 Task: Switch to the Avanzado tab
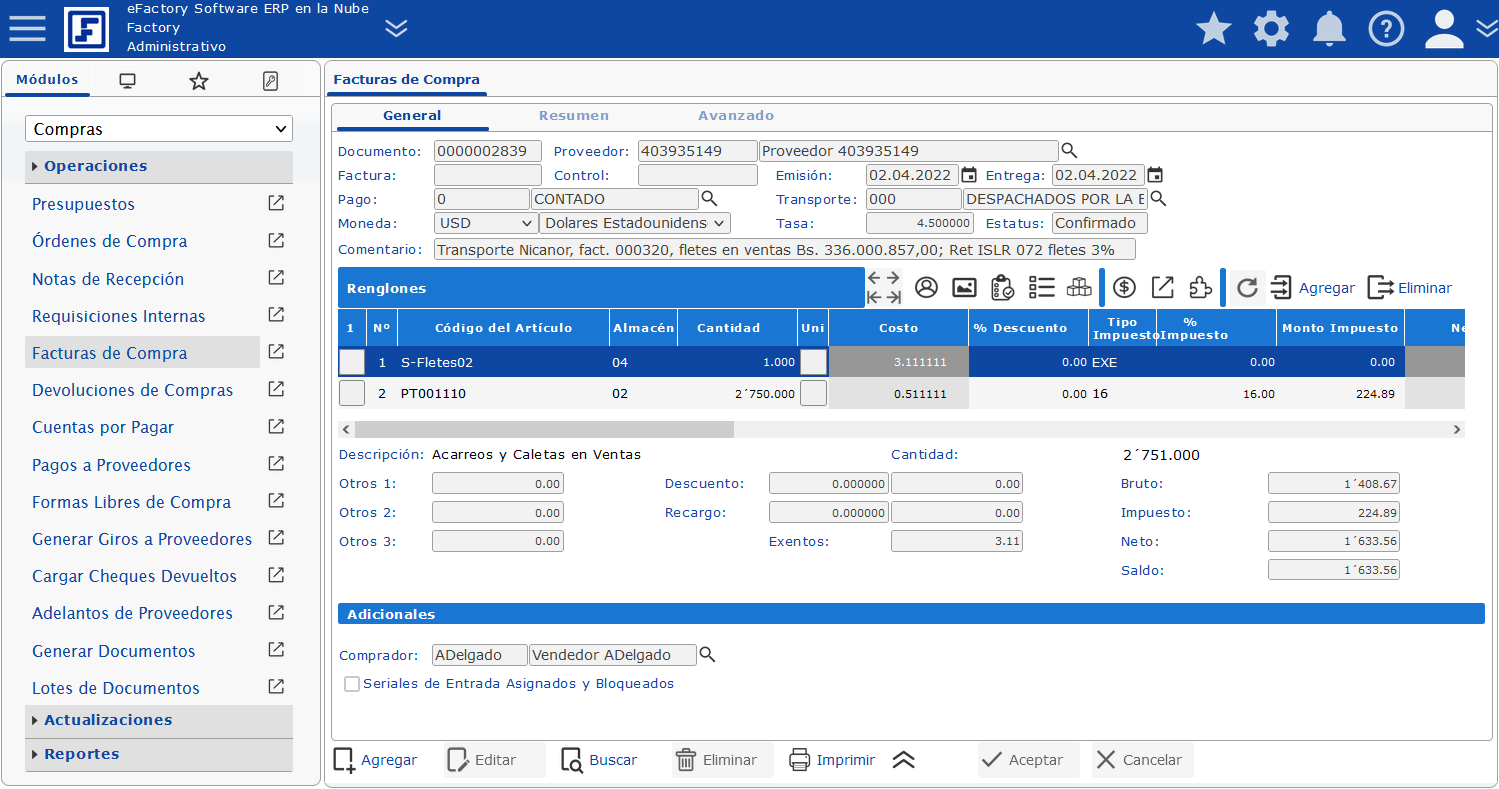[x=736, y=116]
